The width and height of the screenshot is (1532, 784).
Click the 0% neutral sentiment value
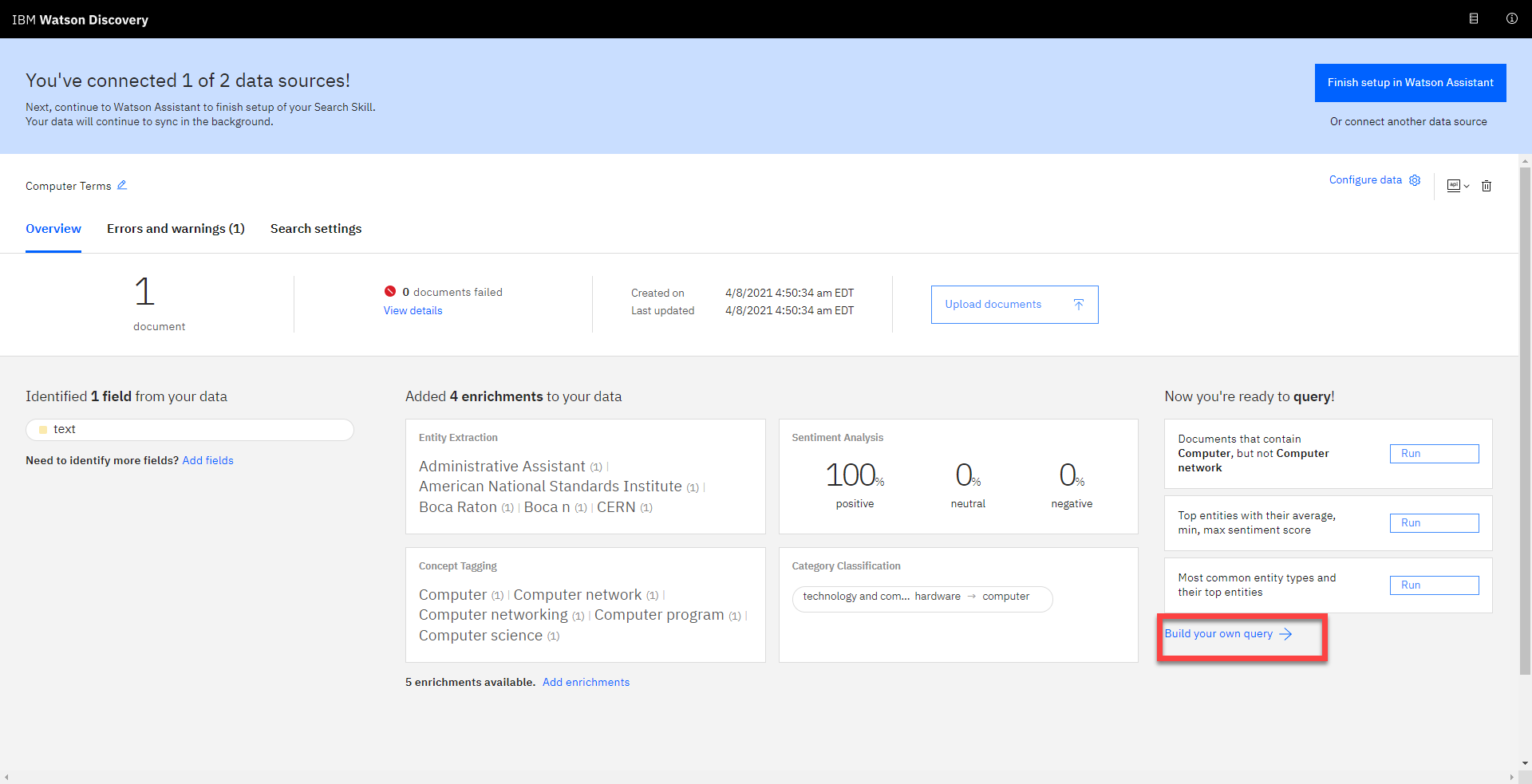pyautogui.click(x=968, y=475)
